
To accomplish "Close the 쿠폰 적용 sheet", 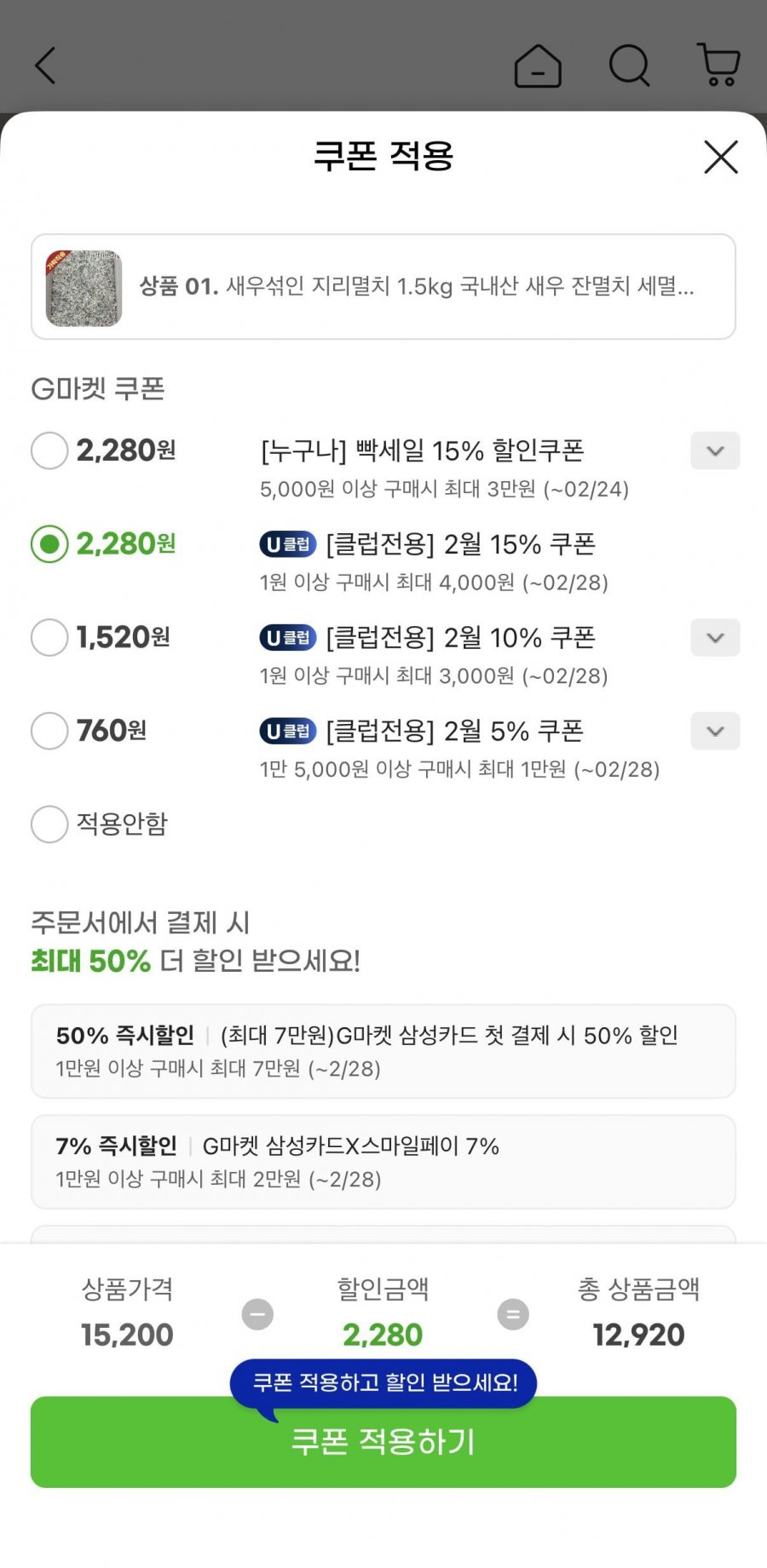I will 720,158.
